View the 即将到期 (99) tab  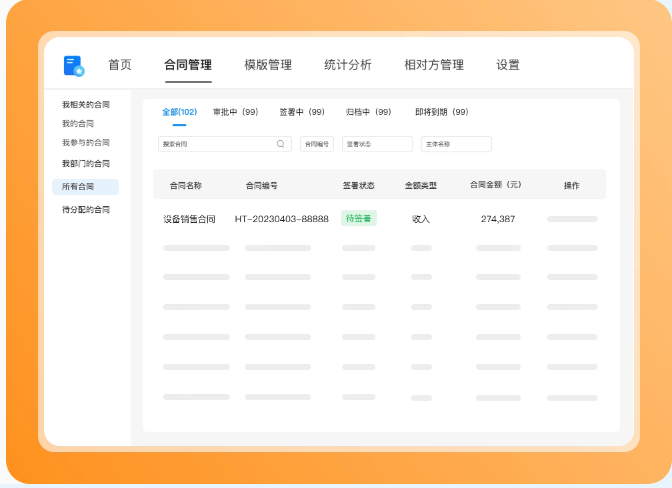coord(442,112)
